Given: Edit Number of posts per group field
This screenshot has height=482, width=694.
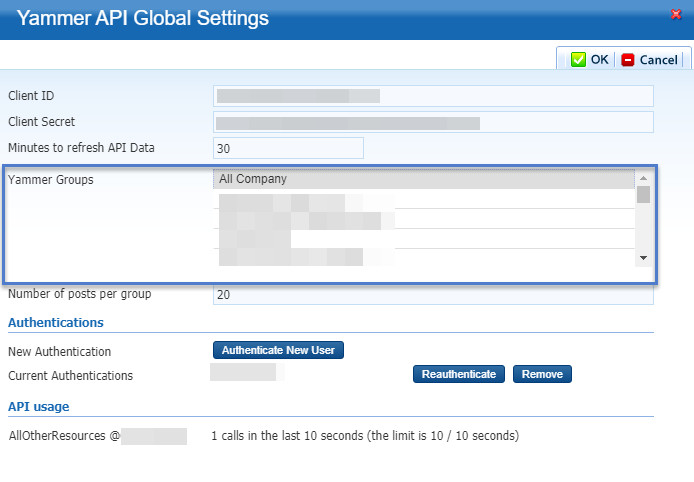Looking at the screenshot, I should (x=433, y=295).
